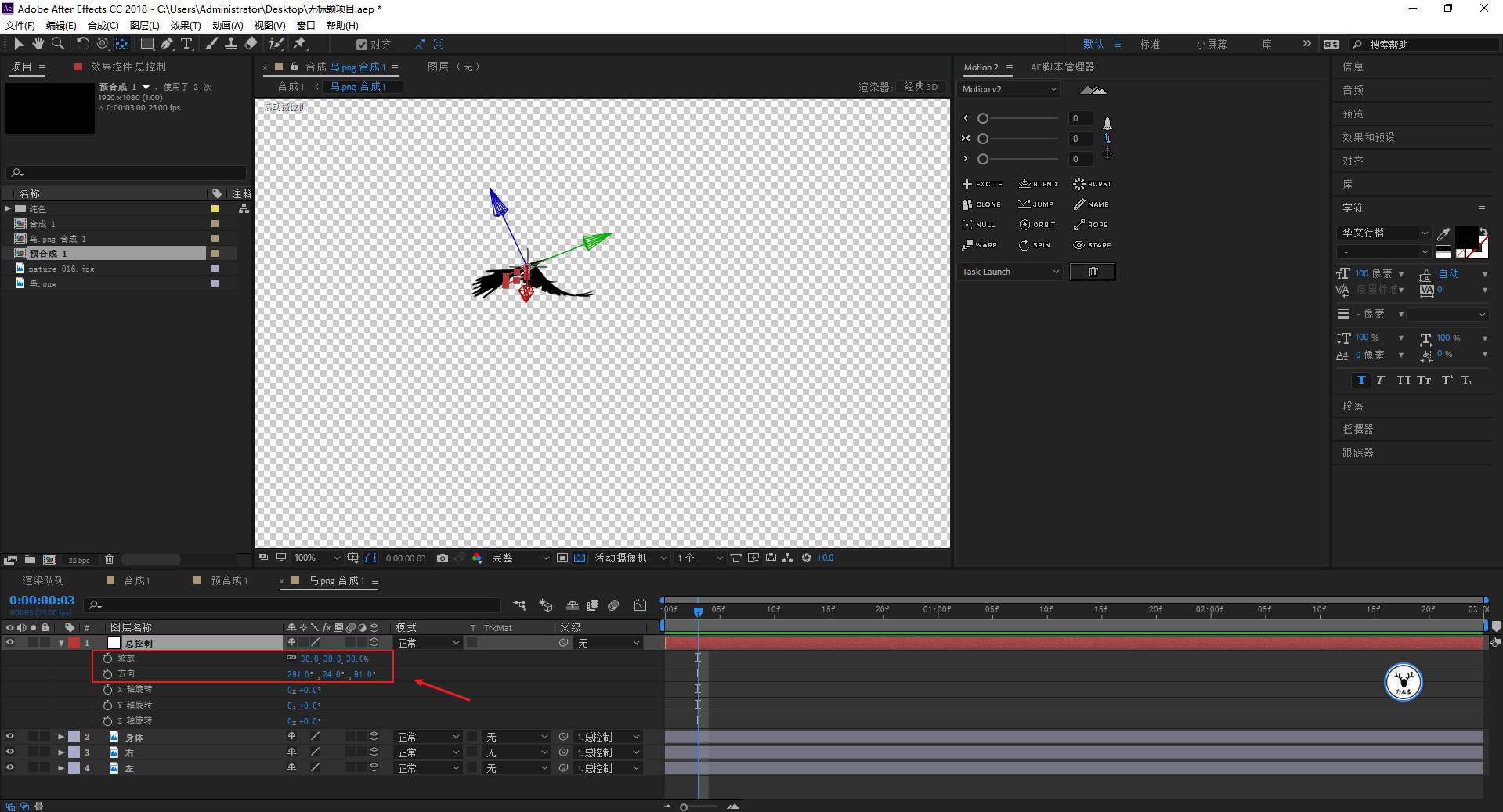Open the 华文行楷 font dropdown
This screenshot has height=812, width=1503.
pos(1384,233)
